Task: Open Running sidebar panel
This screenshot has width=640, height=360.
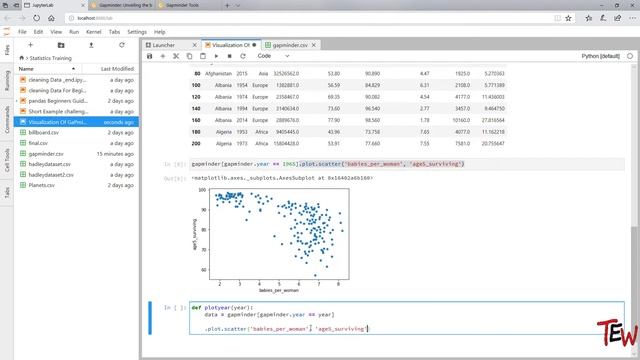Action: point(7,80)
